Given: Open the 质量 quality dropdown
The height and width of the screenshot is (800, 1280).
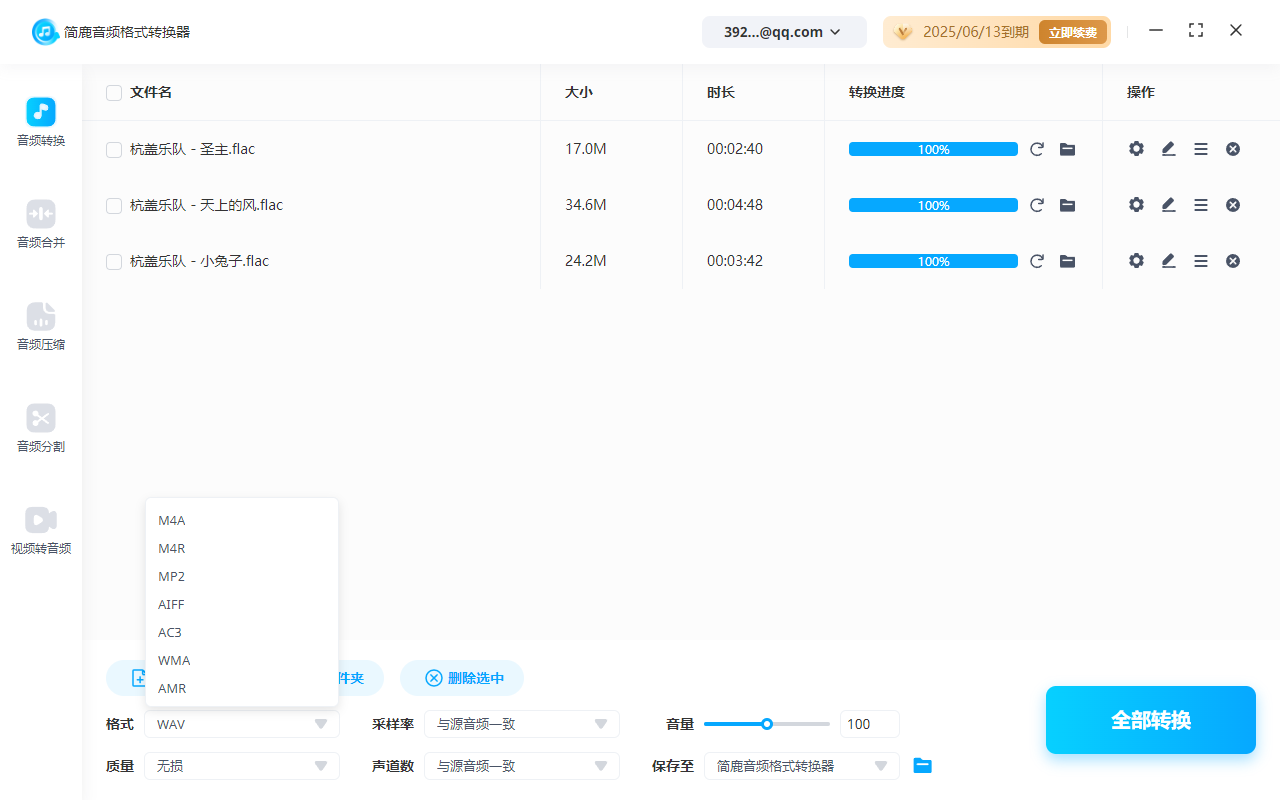Looking at the screenshot, I should coord(242,766).
